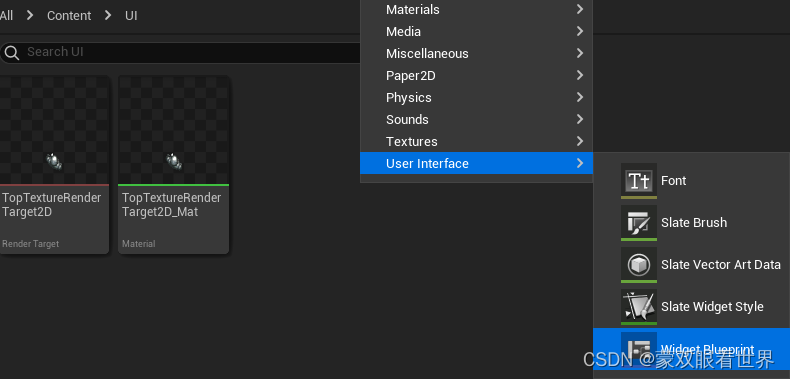Create a Widget Blueprint via its icon
790x379 pixels.
[x=639, y=349]
